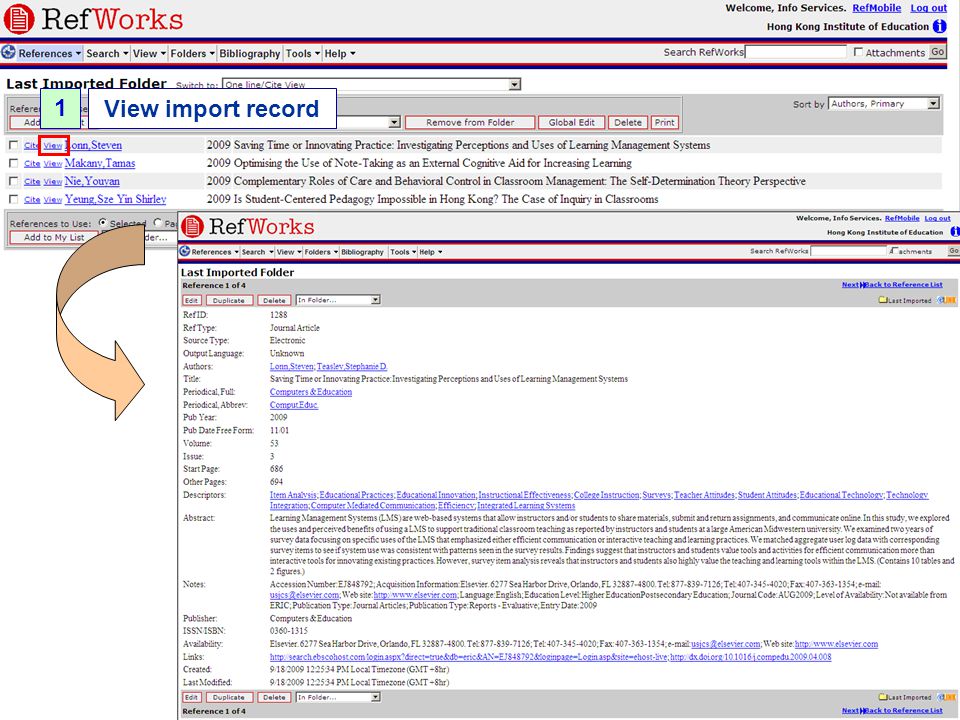Tick the checkbox for the Nie, Youyan reference
The width and height of the screenshot is (960, 720).
13,181
